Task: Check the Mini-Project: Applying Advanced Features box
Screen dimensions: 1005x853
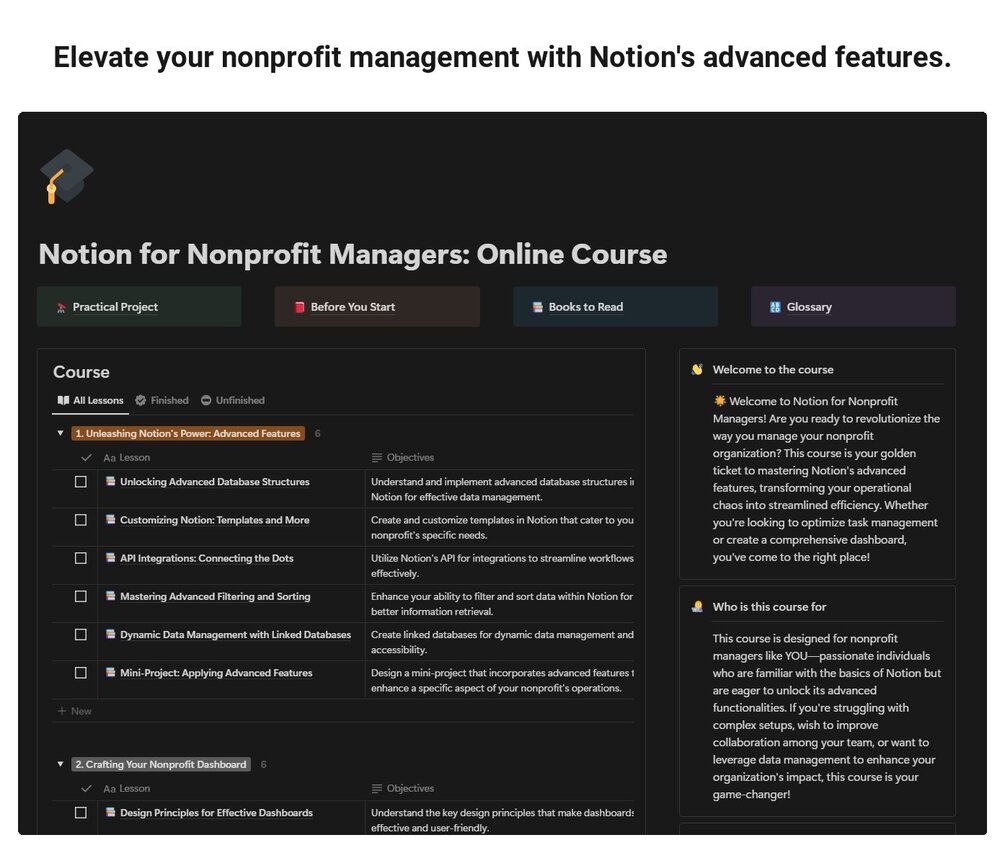Action: coord(81,674)
